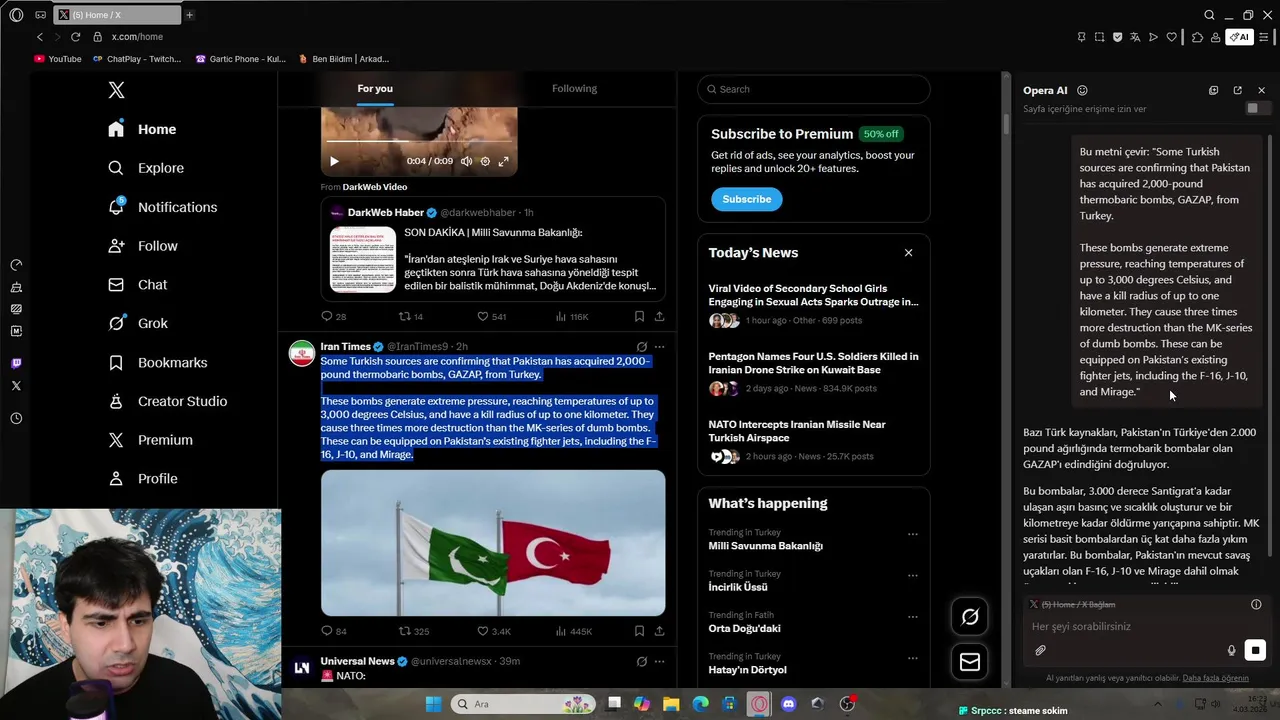Image resolution: width=1280 pixels, height=720 pixels.
Task: Play the DarkWeb video
Action: [334, 161]
